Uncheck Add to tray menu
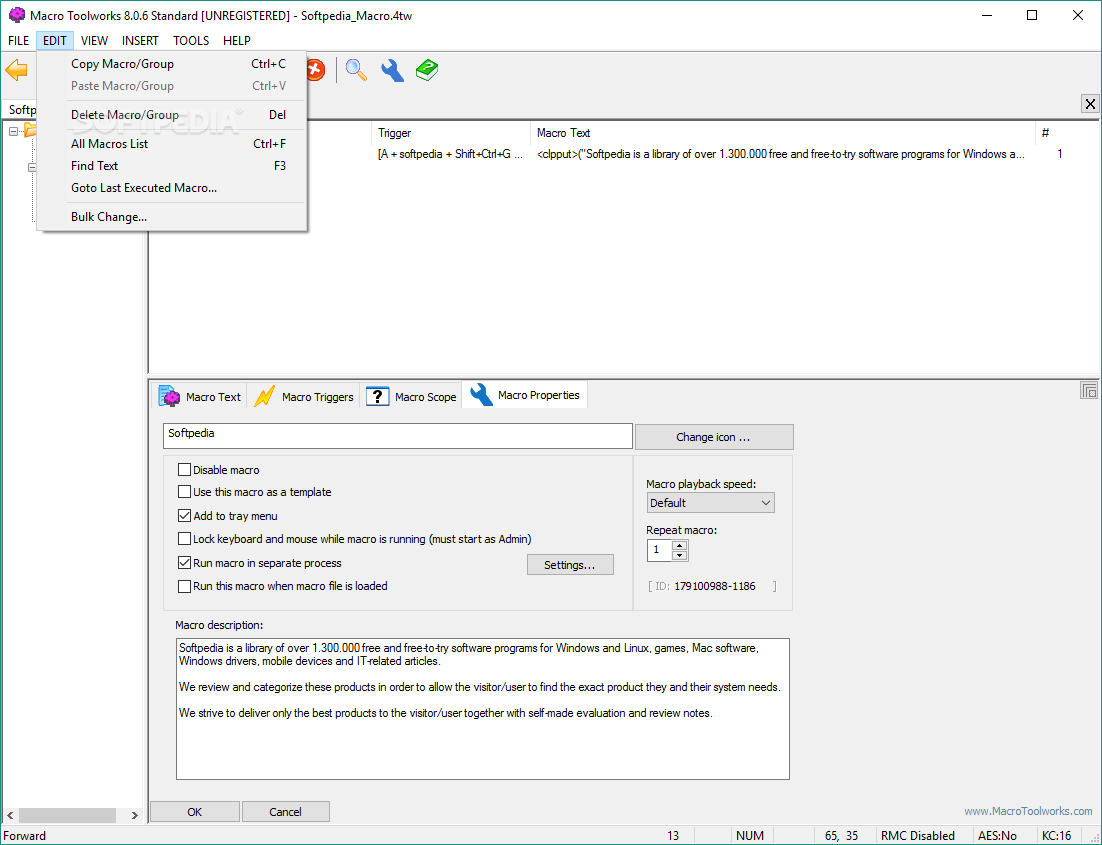Image resolution: width=1102 pixels, height=845 pixels. click(x=184, y=516)
